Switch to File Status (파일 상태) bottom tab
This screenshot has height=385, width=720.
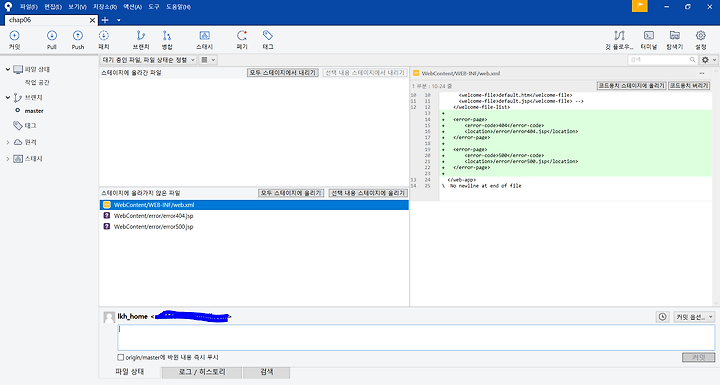coord(130,372)
